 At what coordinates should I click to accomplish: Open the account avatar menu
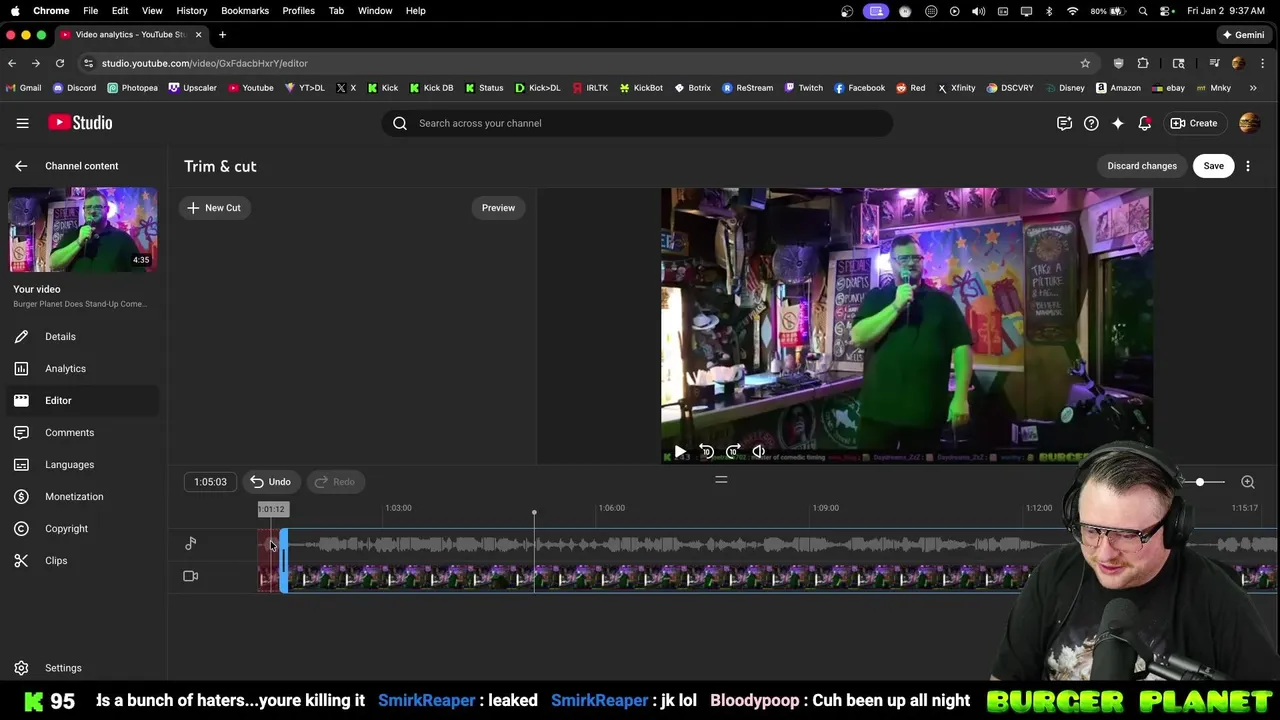[x=1249, y=123]
